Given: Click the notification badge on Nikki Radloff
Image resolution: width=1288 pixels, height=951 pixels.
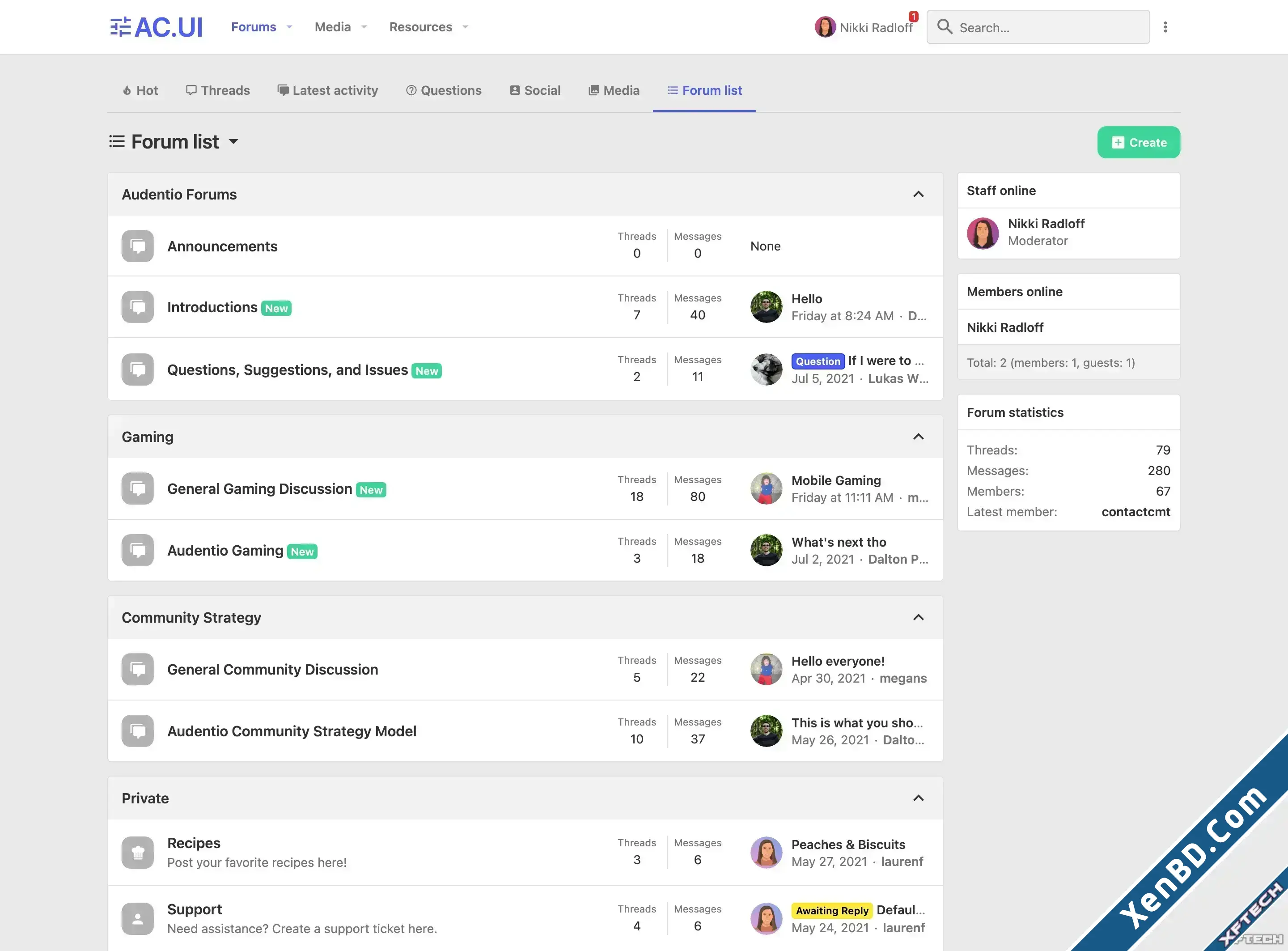Looking at the screenshot, I should coord(913,16).
